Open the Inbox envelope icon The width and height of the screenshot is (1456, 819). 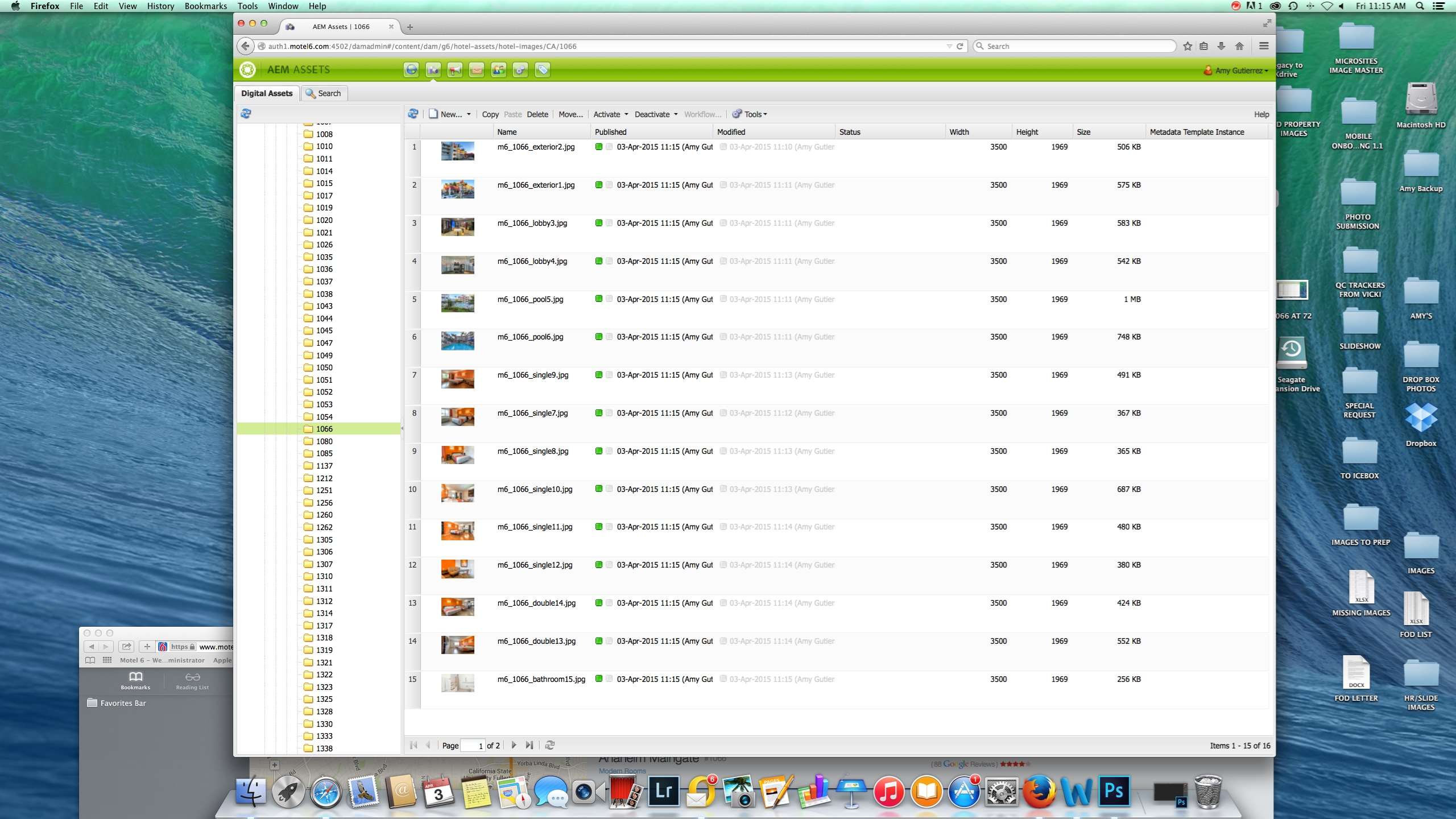pos(477,70)
